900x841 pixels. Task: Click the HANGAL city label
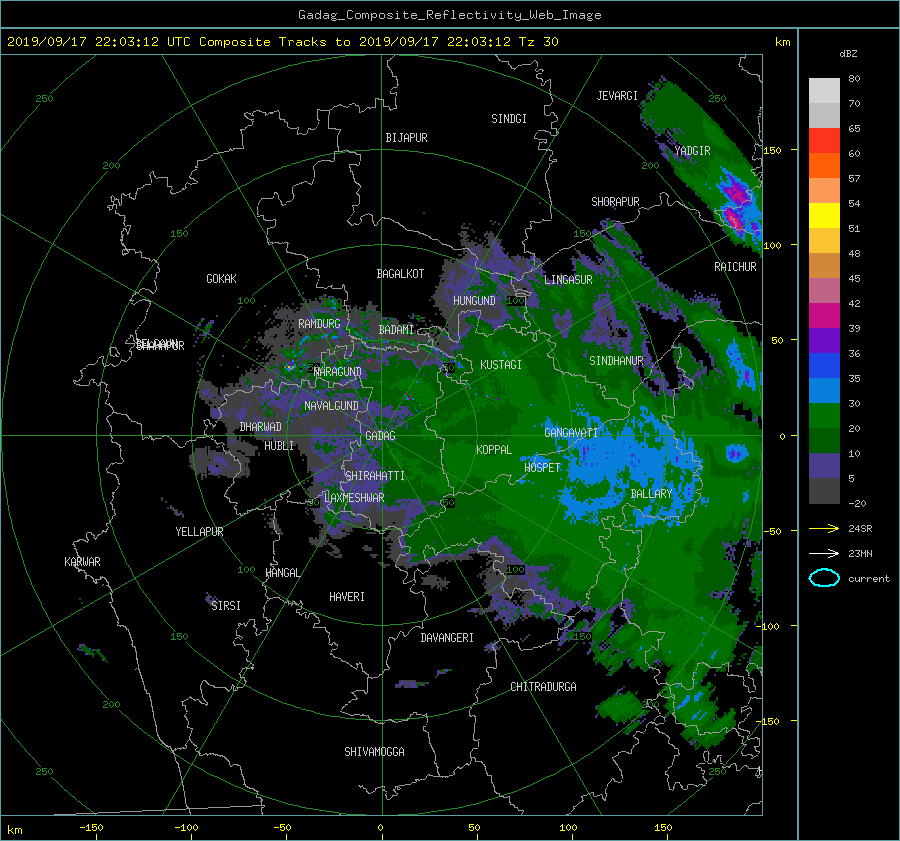tap(282, 573)
